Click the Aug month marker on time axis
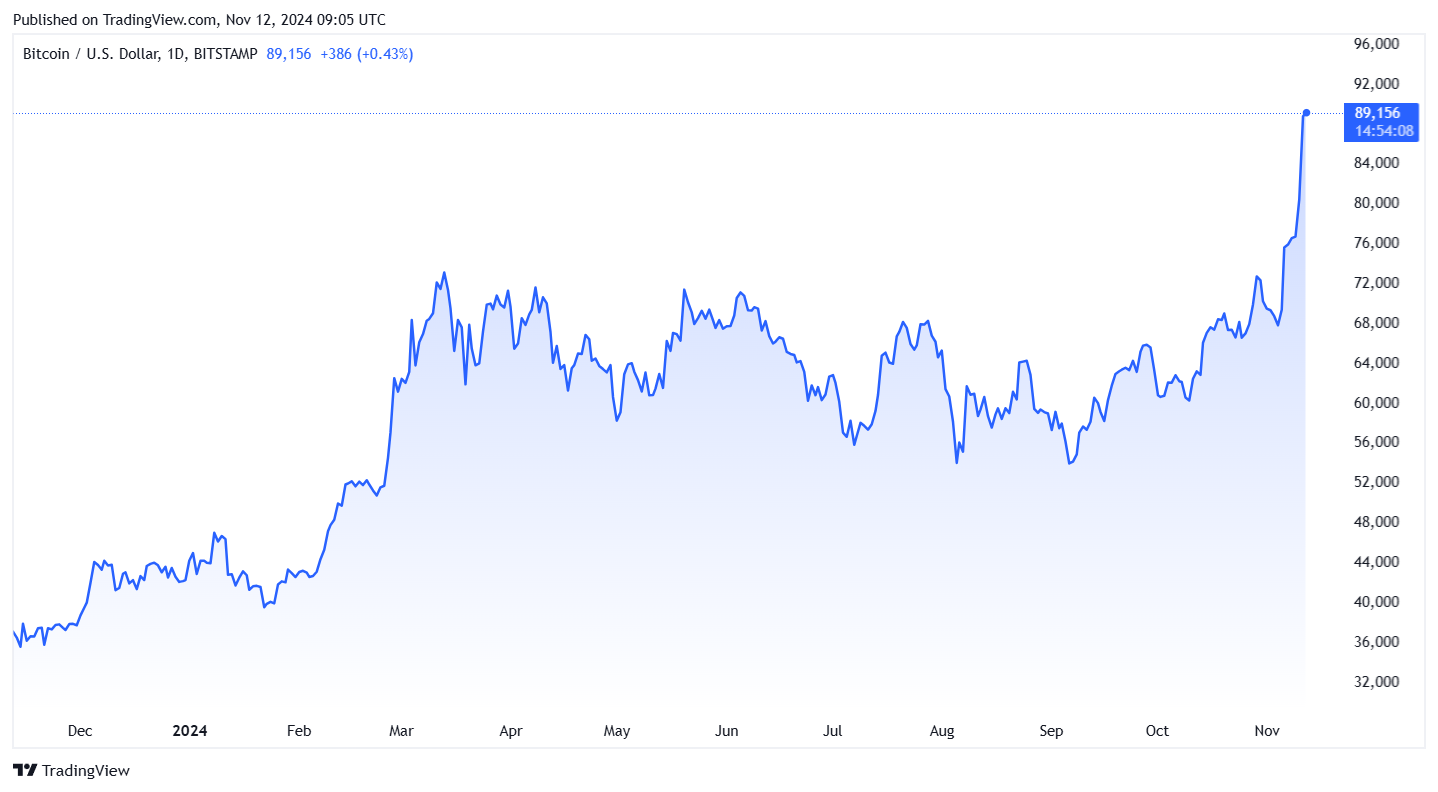This screenshot has width=1438, height=792. pos(942,731)
